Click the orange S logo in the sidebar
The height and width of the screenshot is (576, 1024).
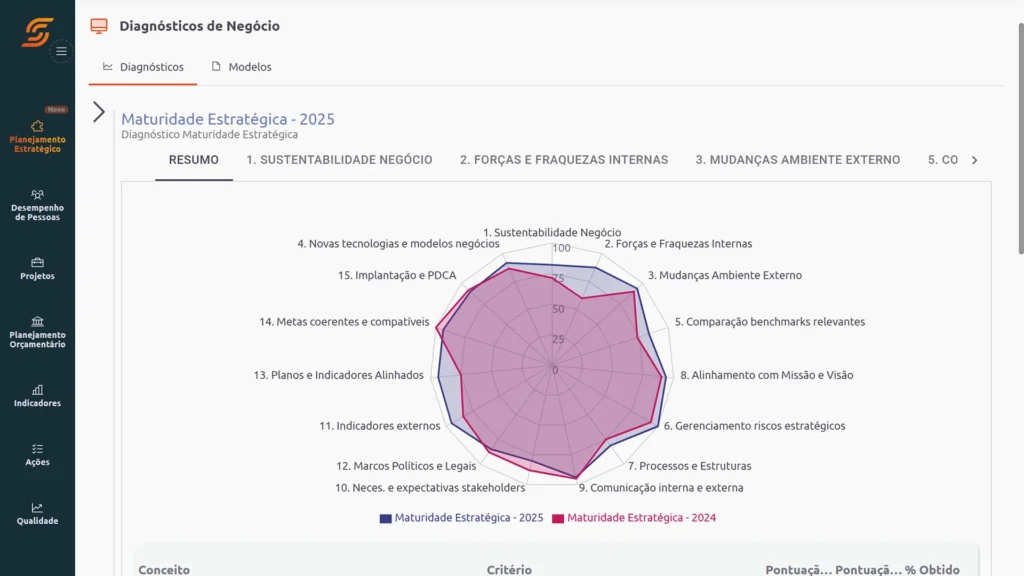pos(37,32)
